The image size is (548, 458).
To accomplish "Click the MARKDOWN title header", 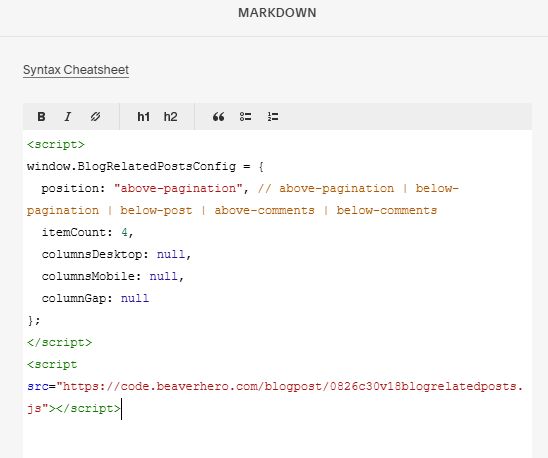I will coord(277,13).
